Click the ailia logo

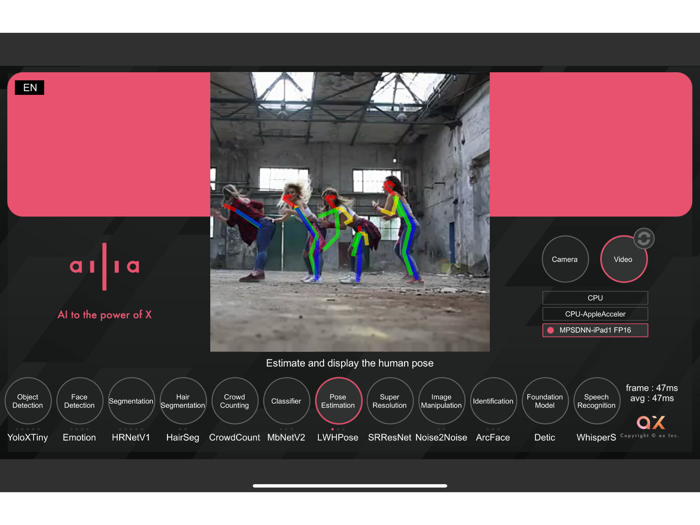point(104,267)
